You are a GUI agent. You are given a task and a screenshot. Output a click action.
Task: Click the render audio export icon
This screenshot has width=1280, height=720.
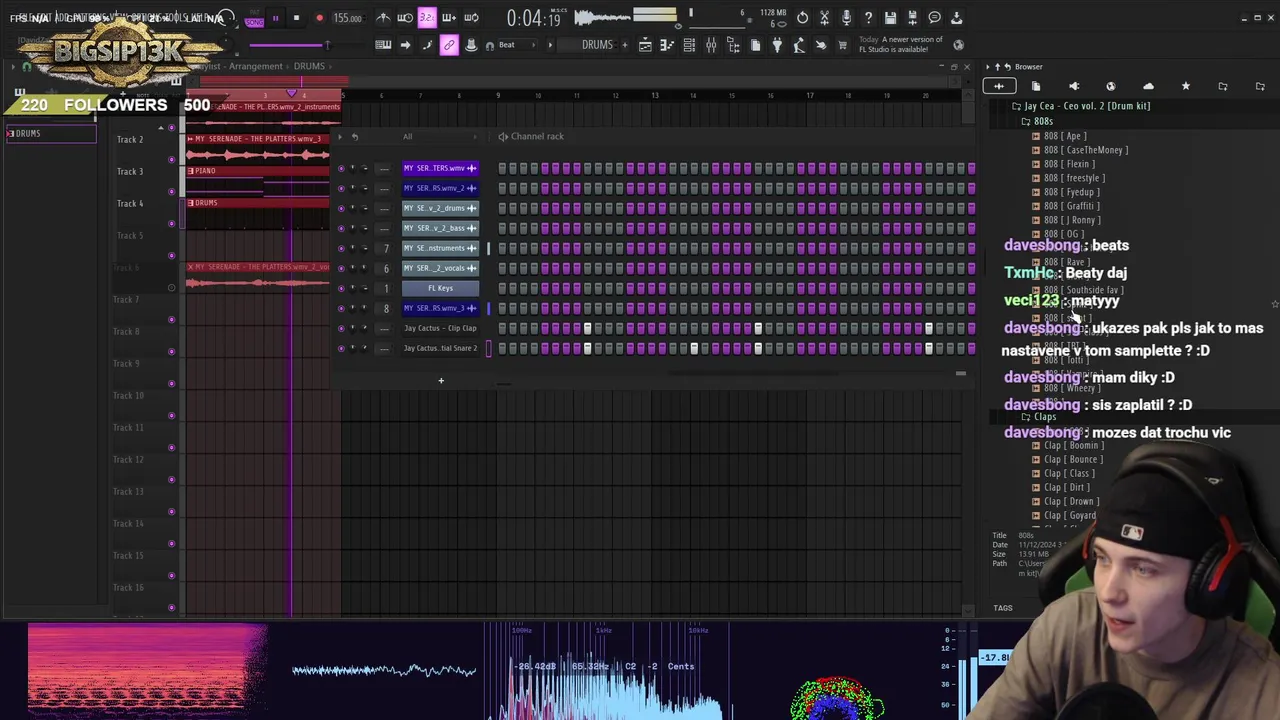coord(912,18)
